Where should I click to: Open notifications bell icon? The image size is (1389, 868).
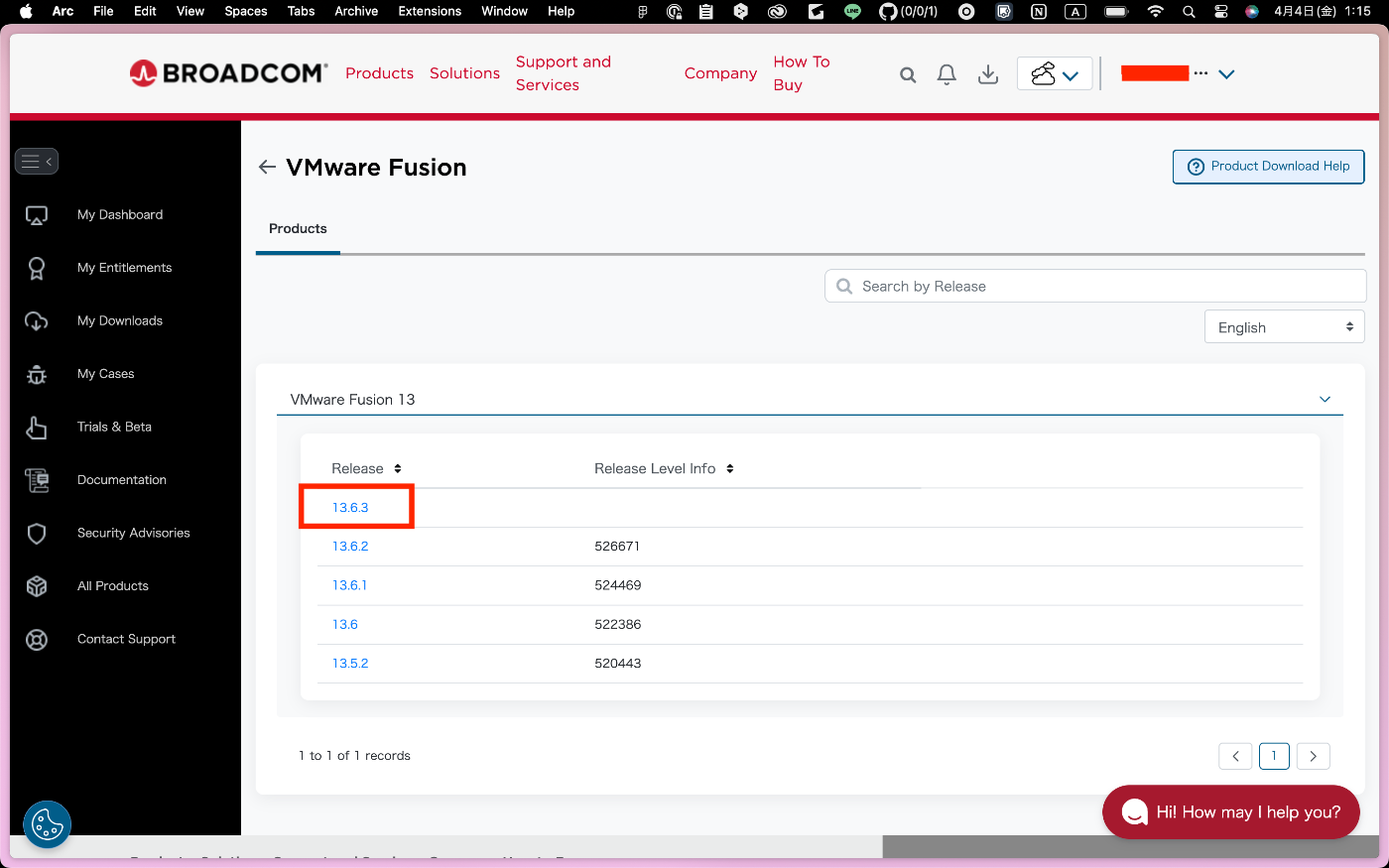click(947, 74)
